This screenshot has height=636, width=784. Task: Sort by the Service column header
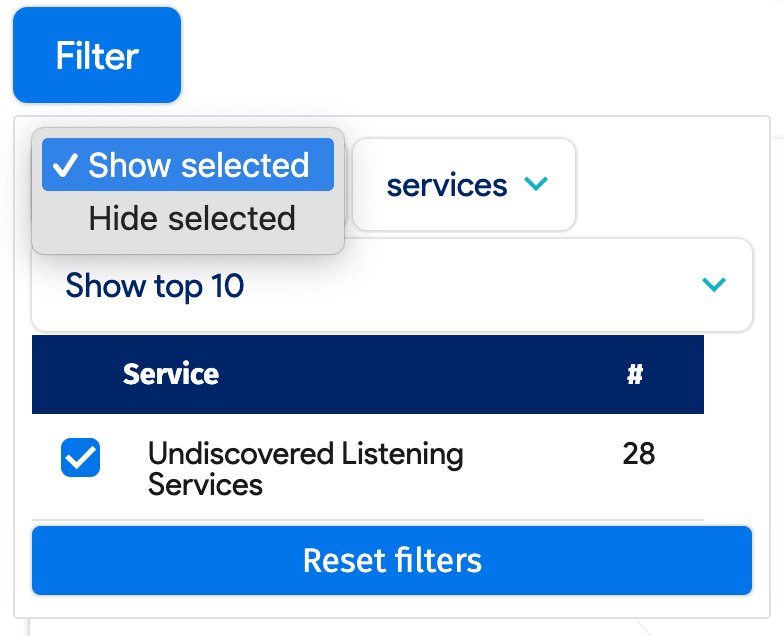tap(171, 375)
